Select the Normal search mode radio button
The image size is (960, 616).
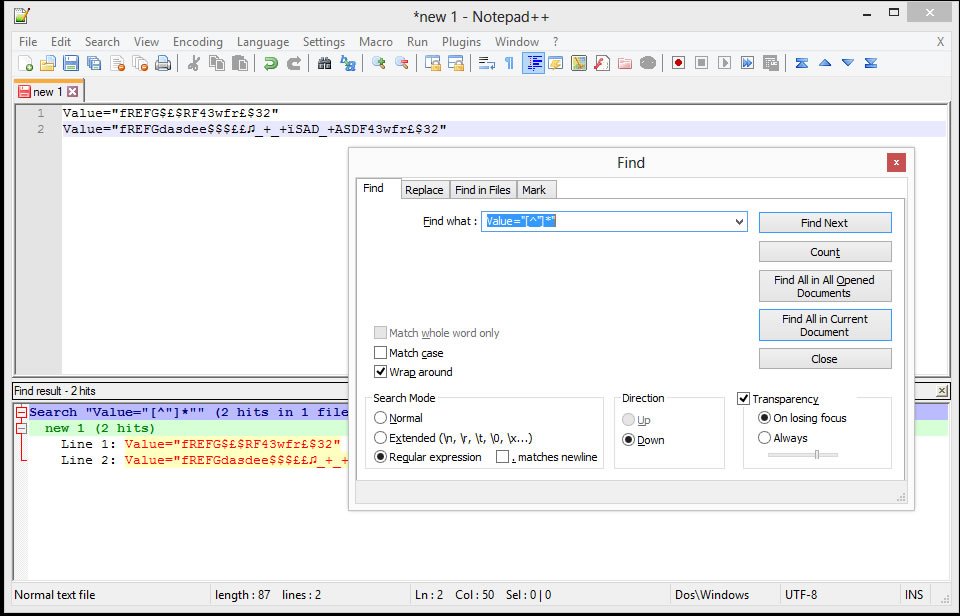click(x=380, y=418)
